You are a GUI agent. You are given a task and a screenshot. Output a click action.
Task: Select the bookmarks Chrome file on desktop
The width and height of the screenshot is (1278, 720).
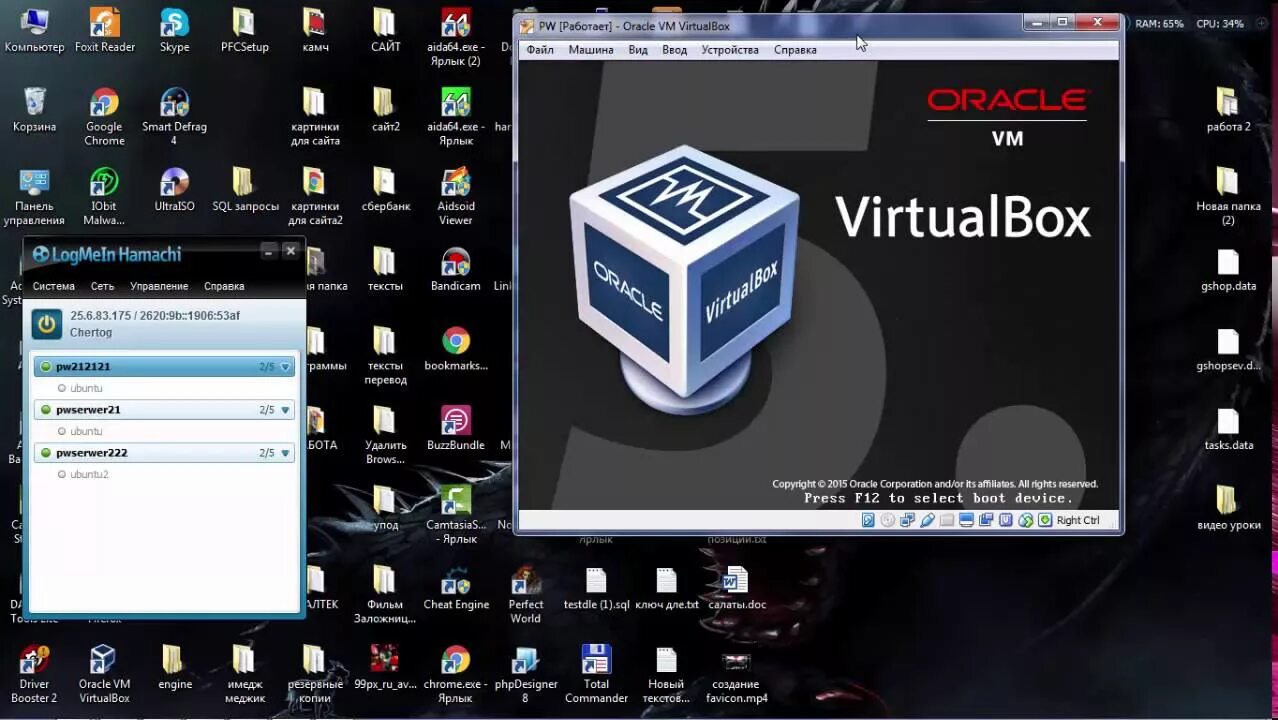pyautogui.click(x=456, y=349)
